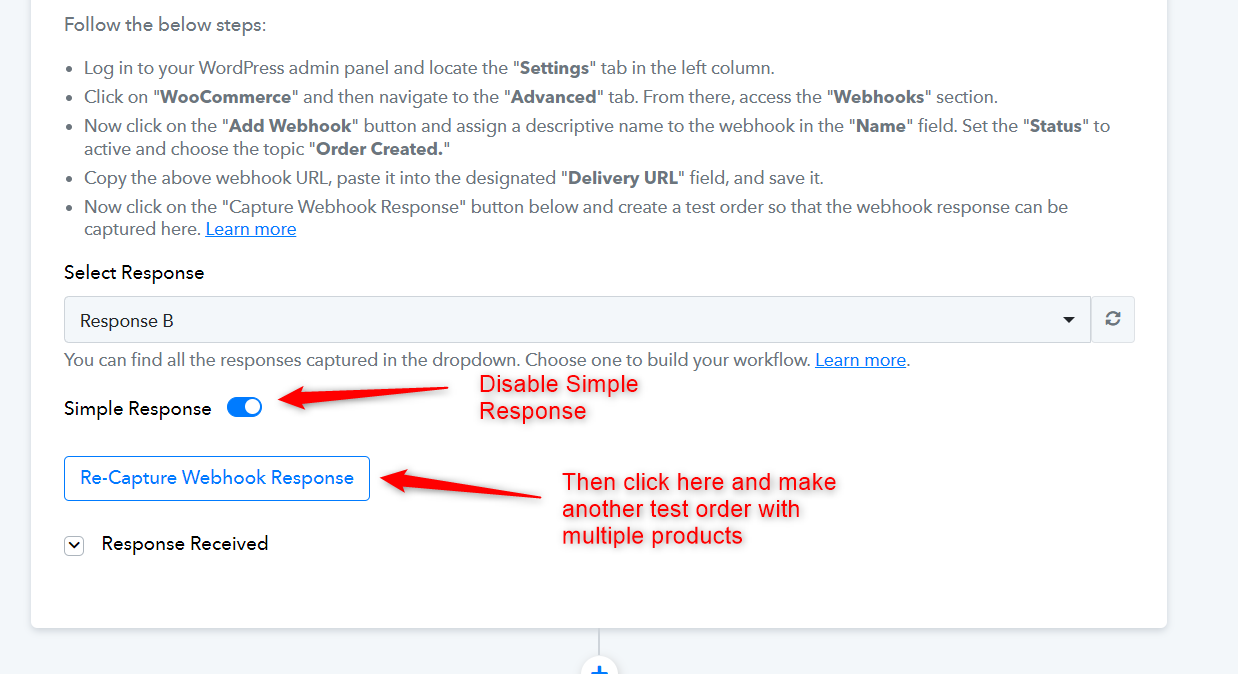Click the refresh responses icon beside the dropdown
1238x674 pixels.
(1113, 320)
